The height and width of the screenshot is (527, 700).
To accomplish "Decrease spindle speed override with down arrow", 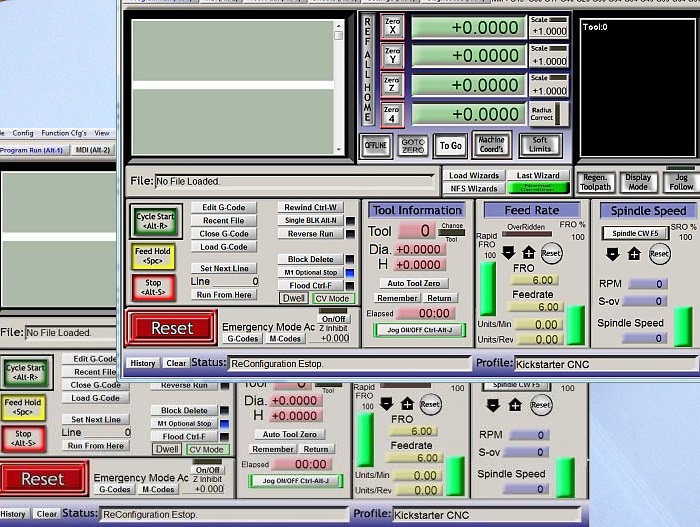I will (612, 254).
